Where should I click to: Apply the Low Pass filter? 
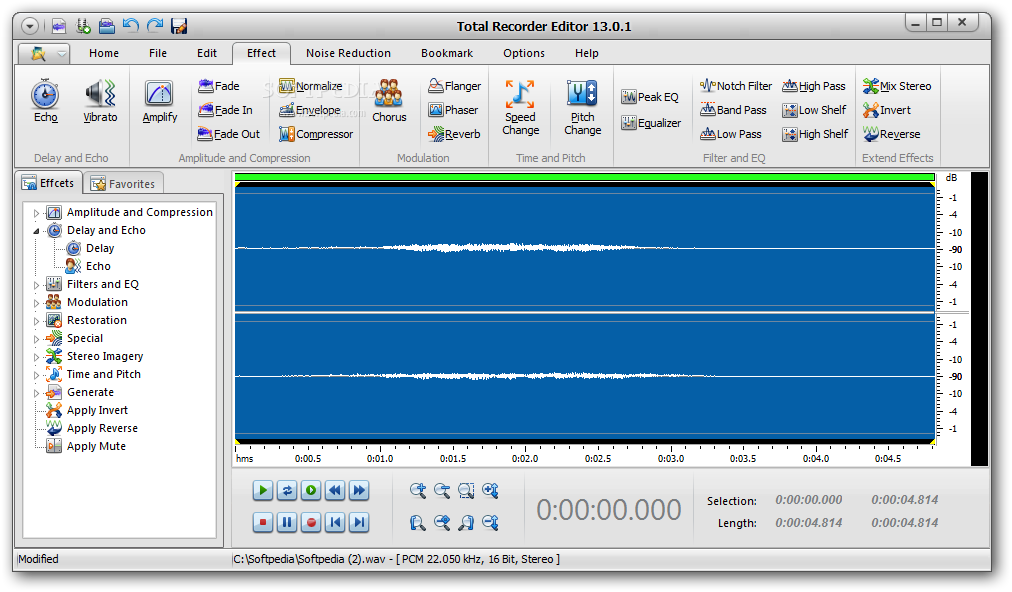tap(731, 134)
